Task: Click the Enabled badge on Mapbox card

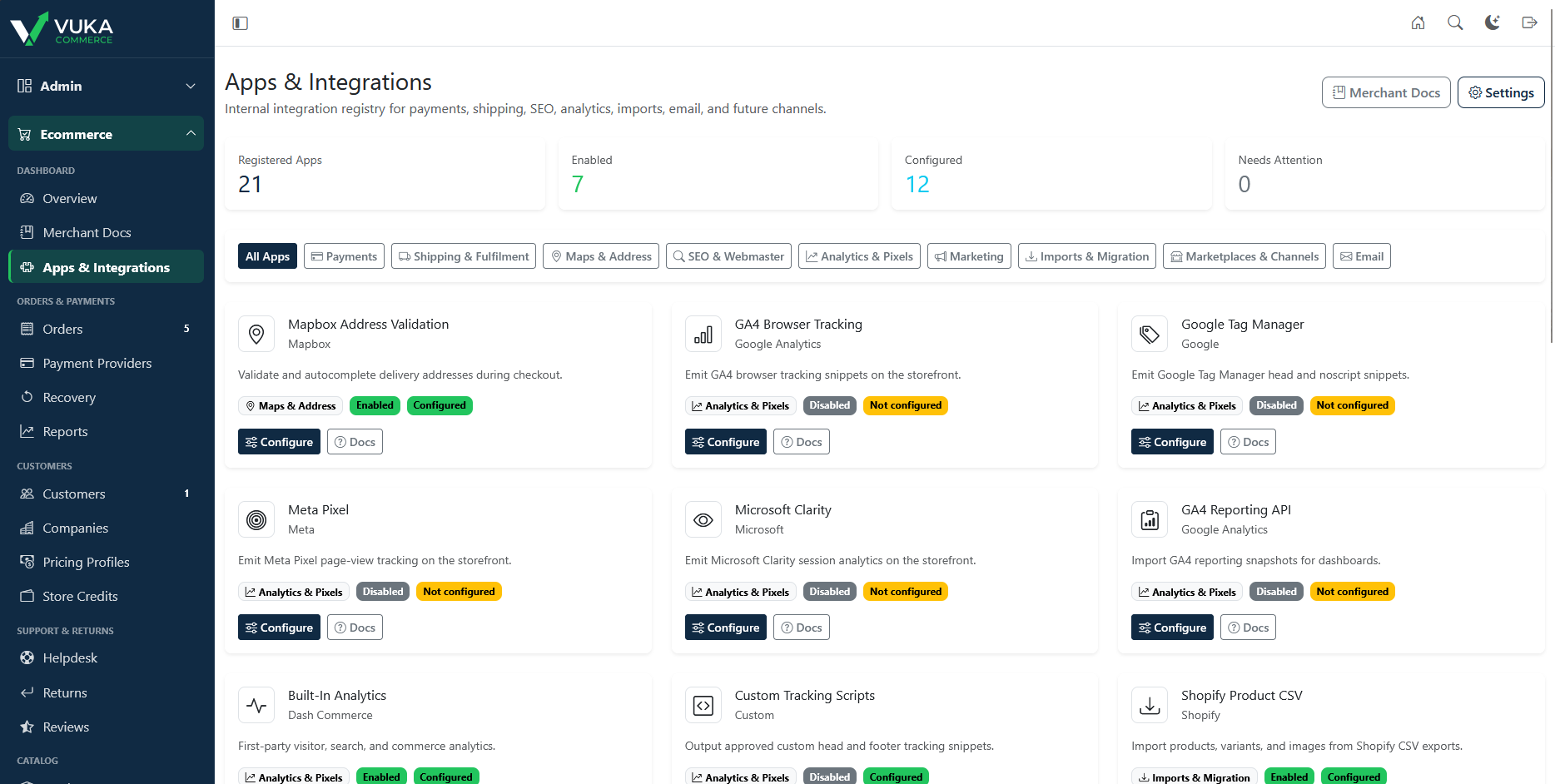Action: (x=375, y=405)
